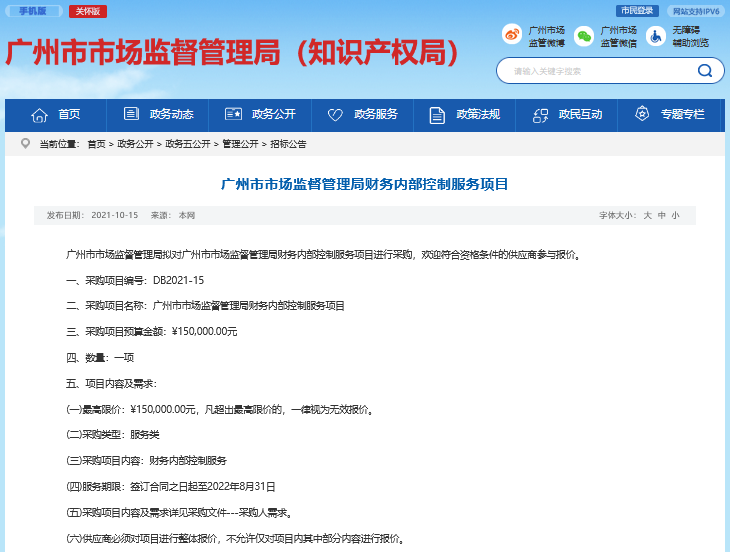The width and height of the screenshot is (730, 552).
Task: Click the line 四、数量：一项
Action: pos(100,357)
